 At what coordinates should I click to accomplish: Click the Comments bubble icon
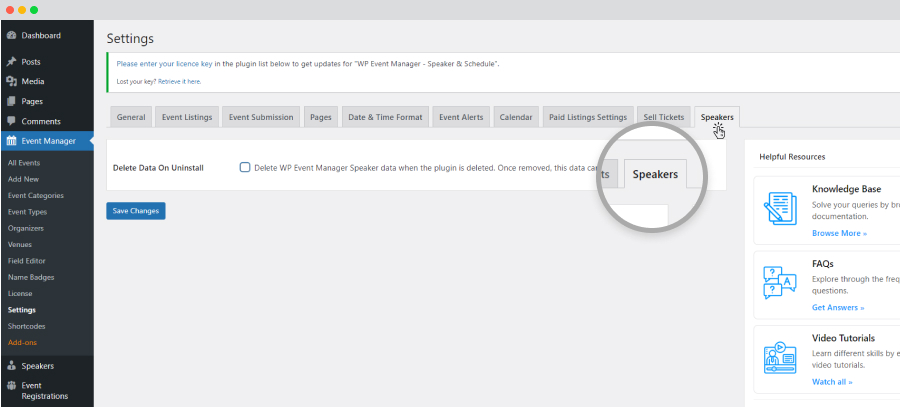tap(11, 121)
